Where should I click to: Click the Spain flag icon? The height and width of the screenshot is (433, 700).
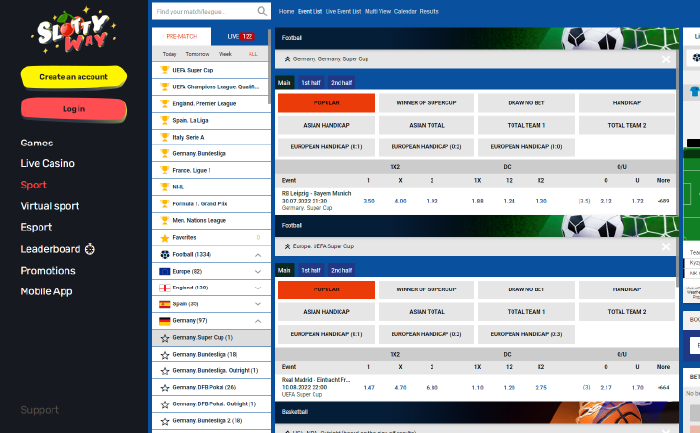coord(165,304)
